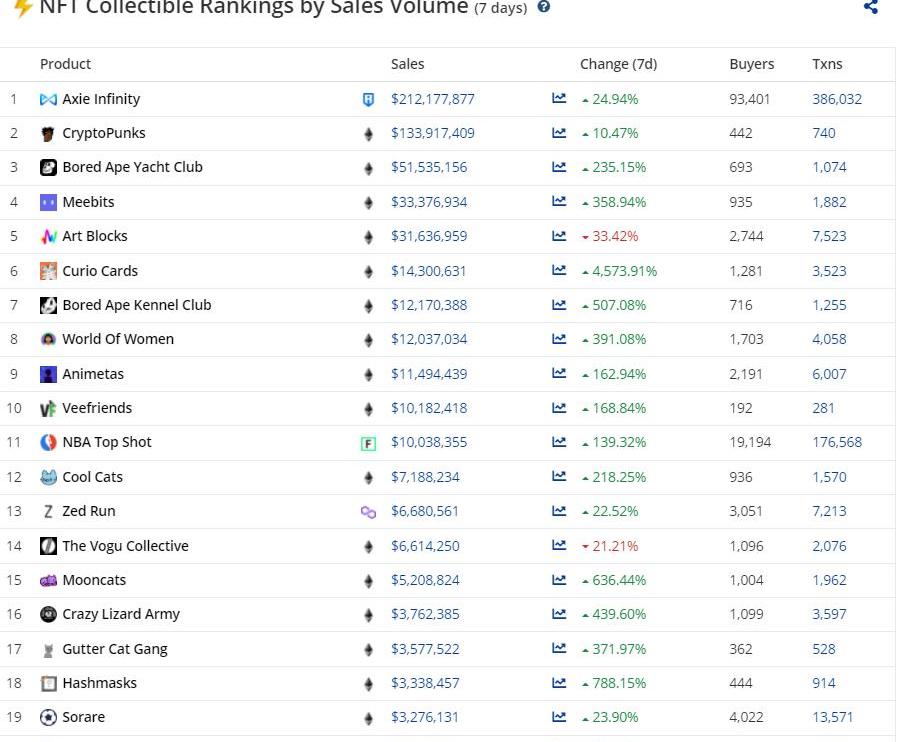Click the Meebits logo thumbnail
Screen dimensions: 910x742
(48, 202)
